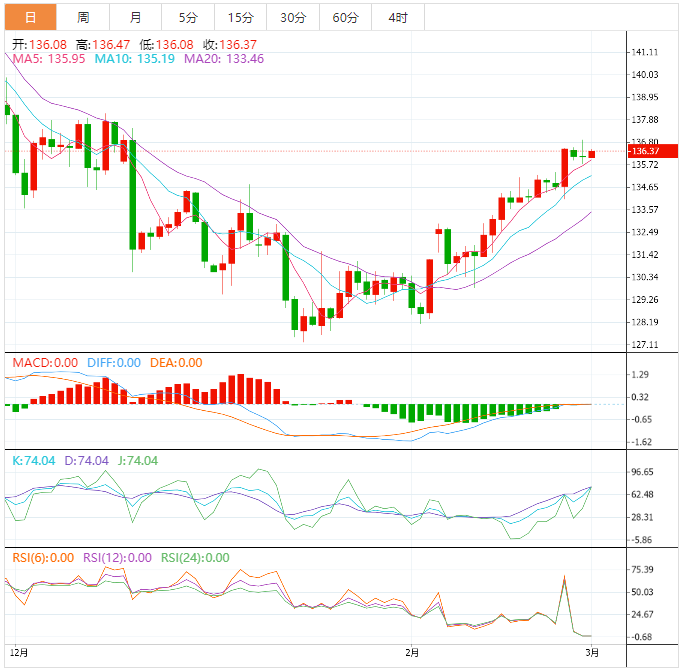
Task: Click the 2月 timeline marker
Action: (x=412, y=653)
